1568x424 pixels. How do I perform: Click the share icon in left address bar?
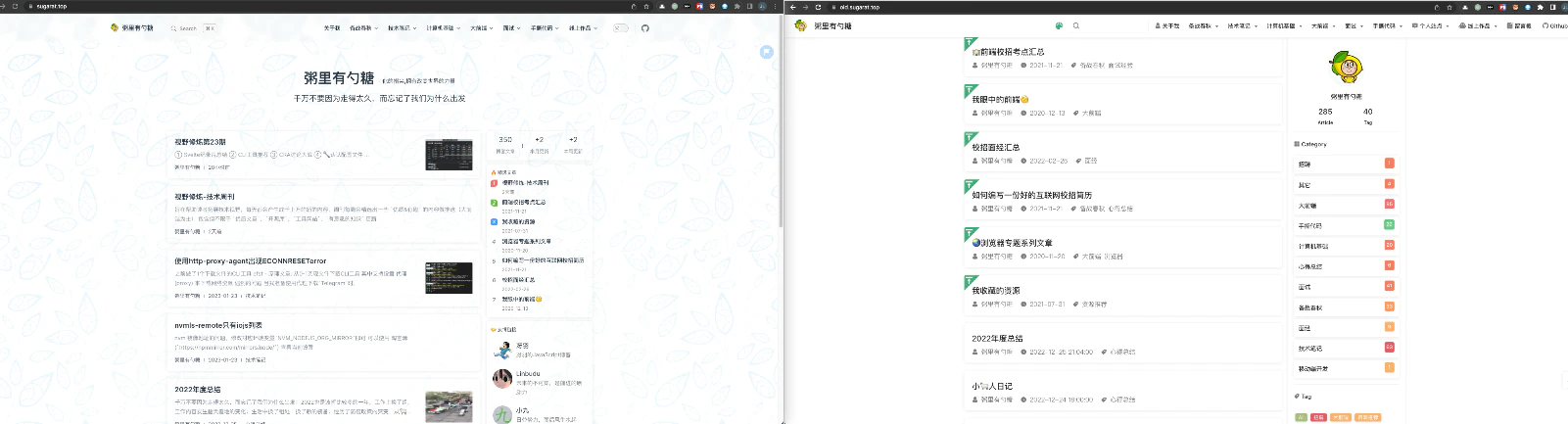click(x=634, y=6)
